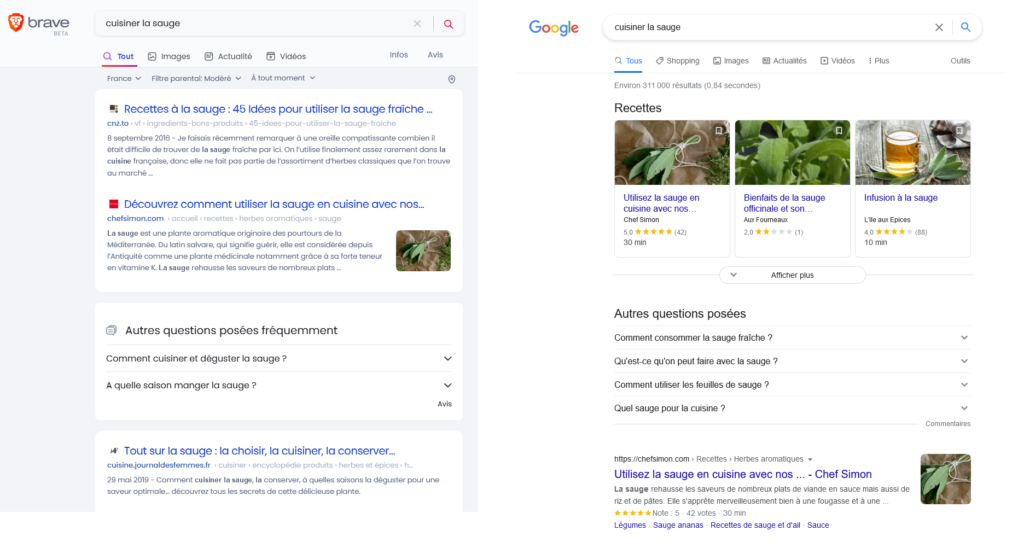This screenshot has height=548, width=1024.
Task: Select Brave Tout tab
Action: pyautogui.click(x=118, y=57)
